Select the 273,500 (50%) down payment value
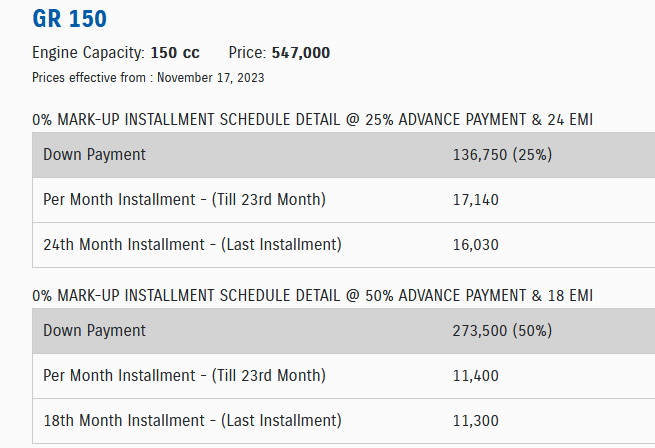Viewport: 655px width, 448px height. [x=503, y=331]
